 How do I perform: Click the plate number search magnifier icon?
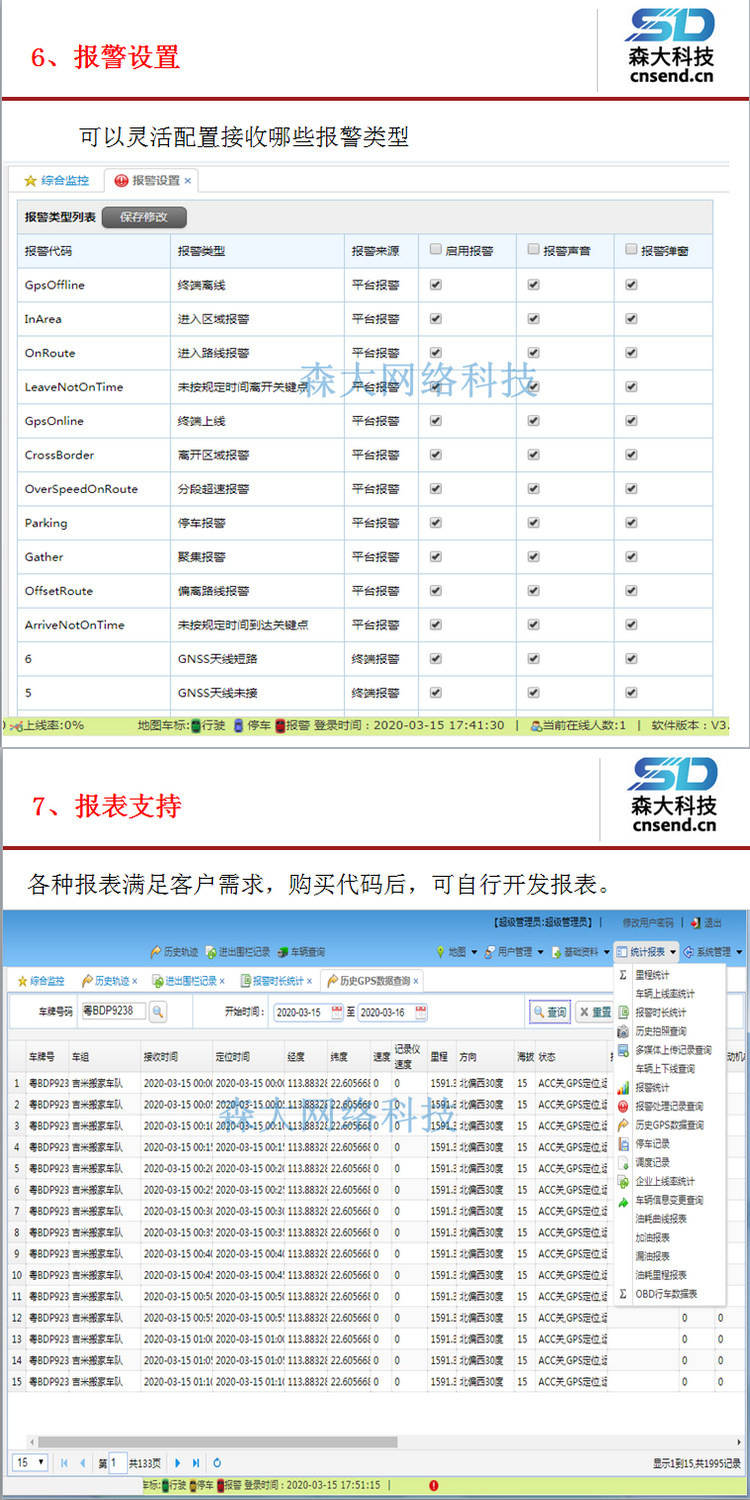(158, 1012)
